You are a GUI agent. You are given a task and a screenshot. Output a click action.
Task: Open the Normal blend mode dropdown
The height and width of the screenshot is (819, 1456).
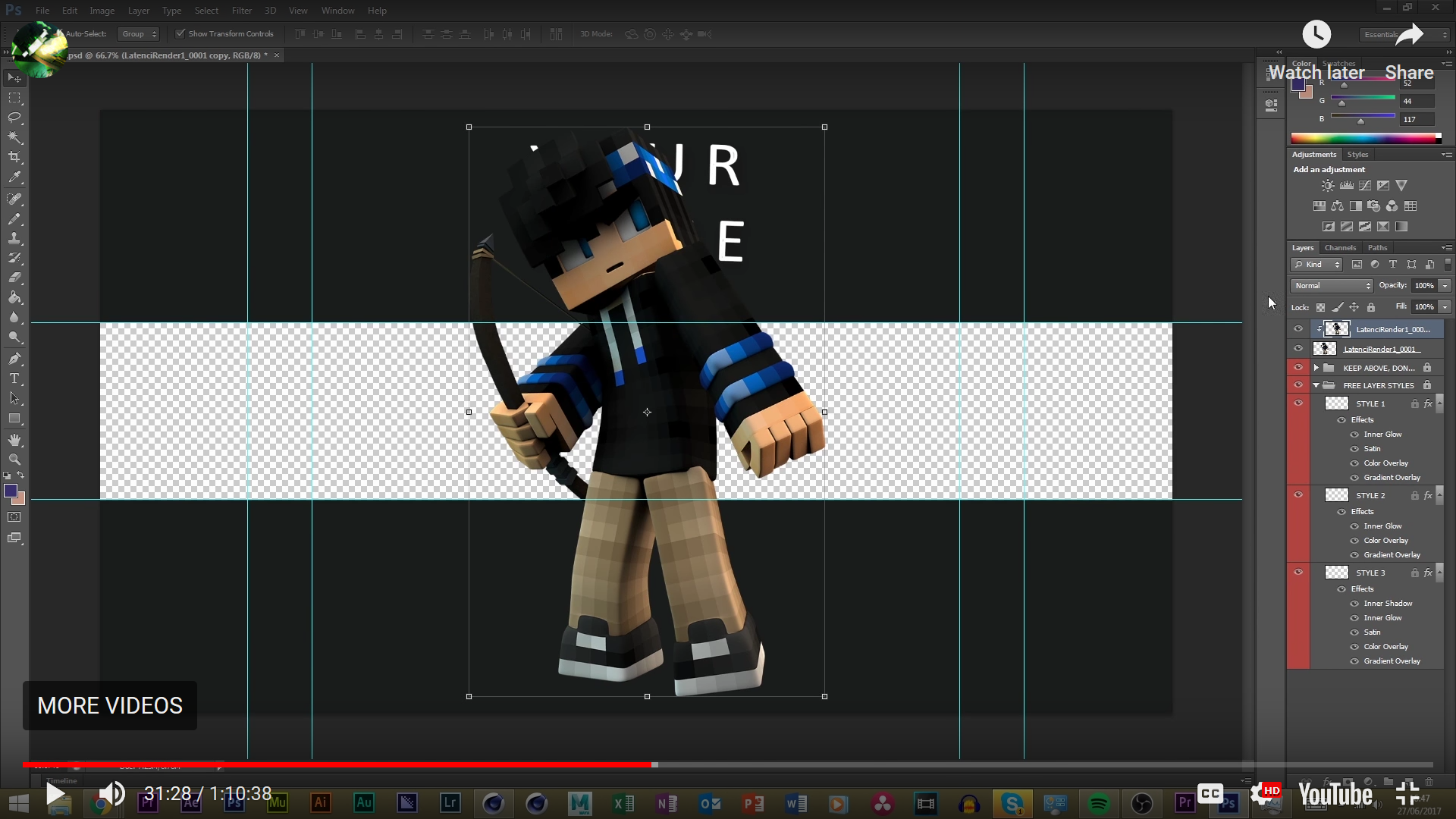click(1332, 286)
